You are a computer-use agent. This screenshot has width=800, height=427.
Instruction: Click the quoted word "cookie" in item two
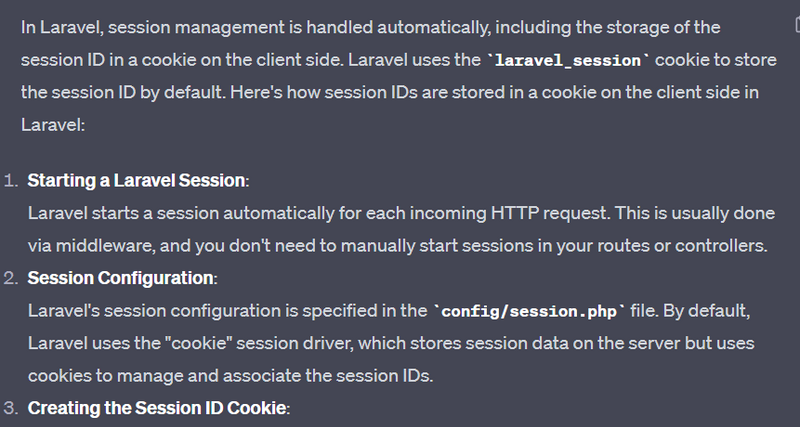pyautogui.click(x=199, y=343)
